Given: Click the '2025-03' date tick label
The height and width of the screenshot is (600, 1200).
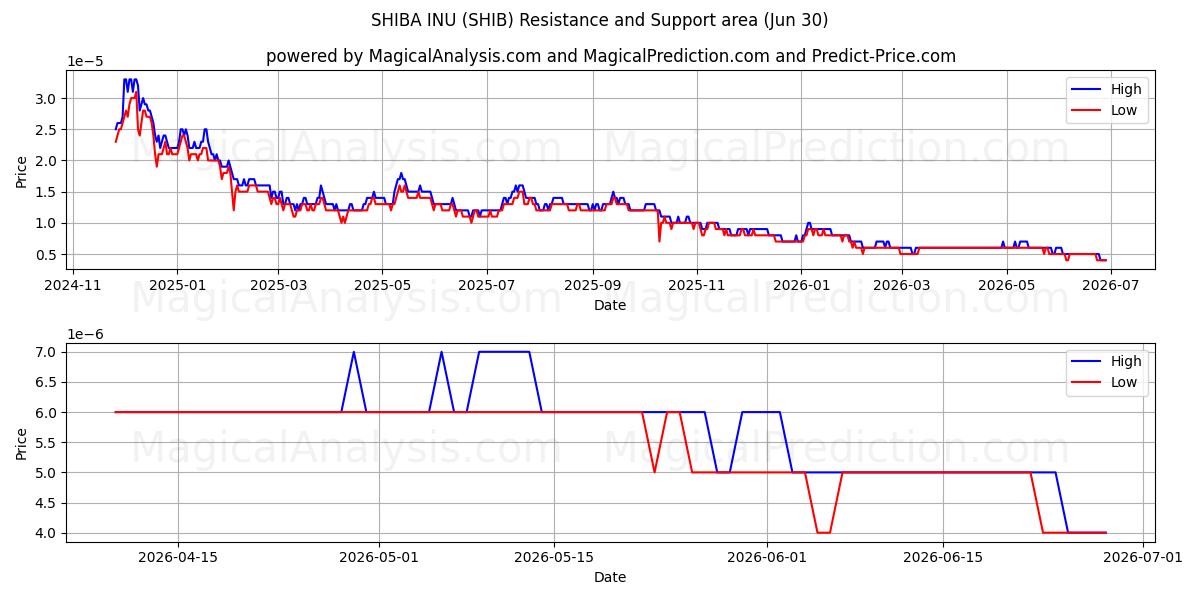Looking at the screenshot, I should coord(278,286).
